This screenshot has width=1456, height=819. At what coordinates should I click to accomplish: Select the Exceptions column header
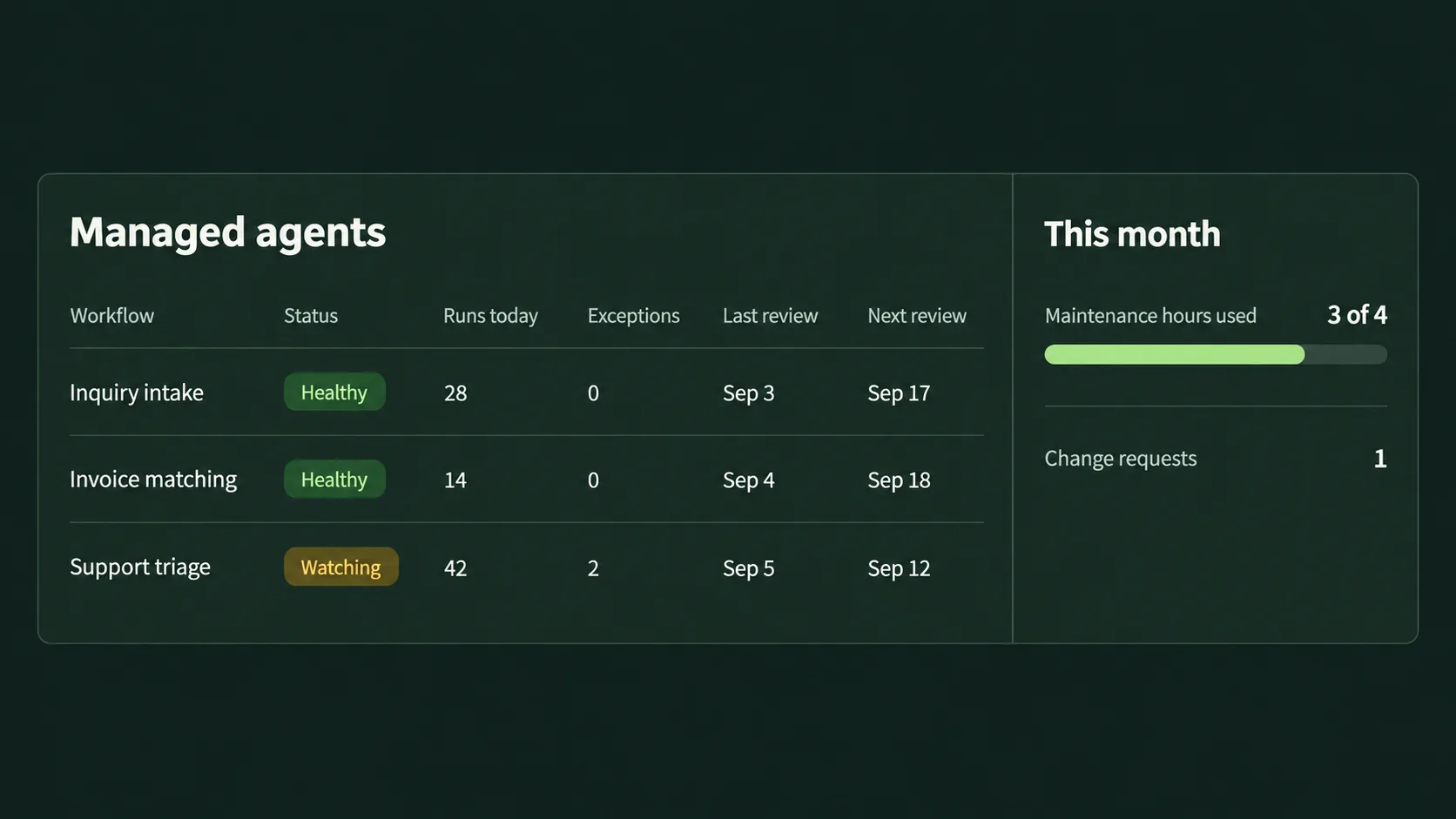[633, 316]
